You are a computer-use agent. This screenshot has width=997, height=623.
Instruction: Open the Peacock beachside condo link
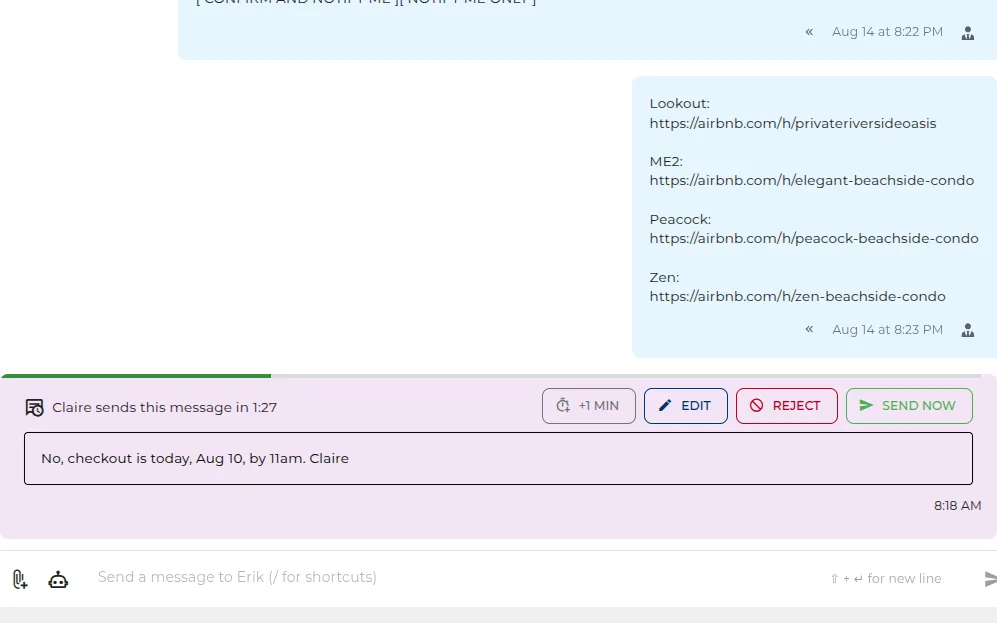pos(814,238)
